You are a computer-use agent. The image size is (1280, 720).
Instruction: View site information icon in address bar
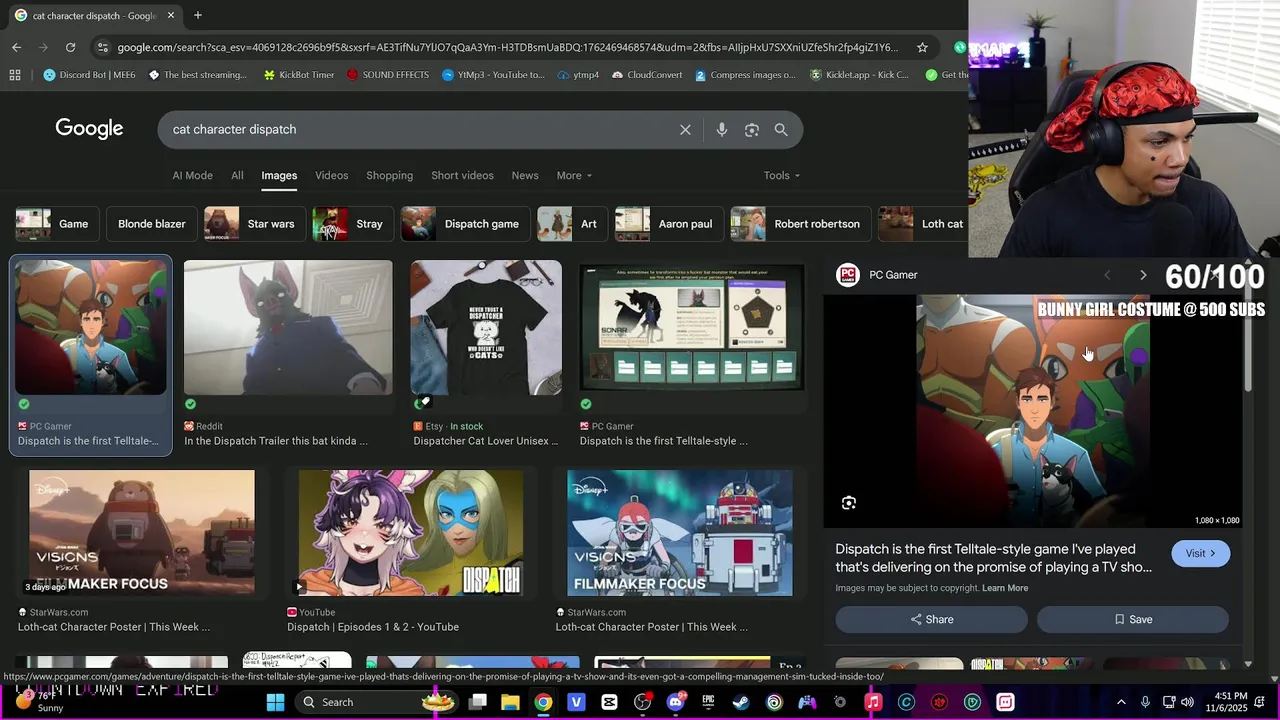[x=102, y=47]
